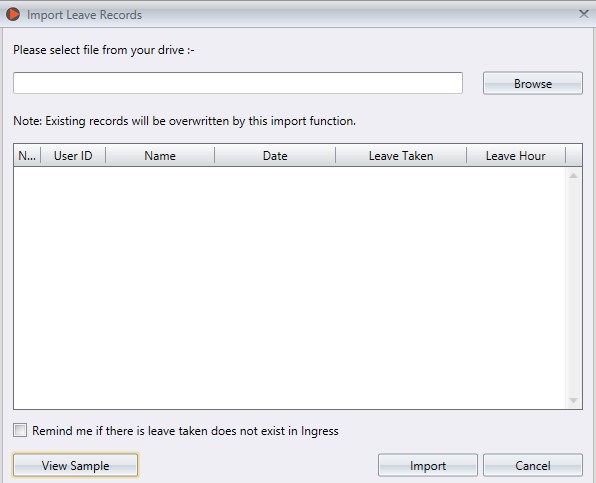Enable the remind me leave taken checkbox
Viewport: 596px width, 483px height.
tap(20, 431)
